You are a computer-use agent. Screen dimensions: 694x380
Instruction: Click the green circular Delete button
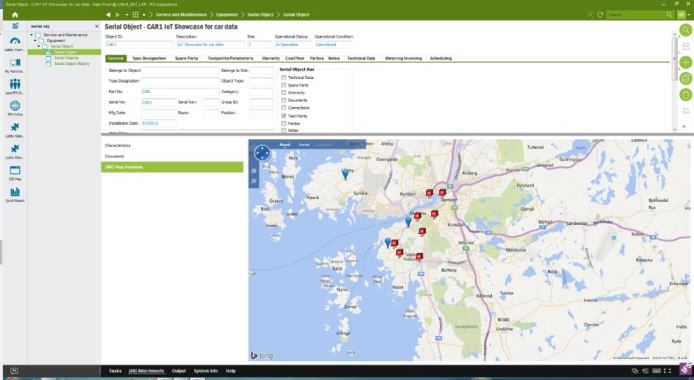(686, 95)
